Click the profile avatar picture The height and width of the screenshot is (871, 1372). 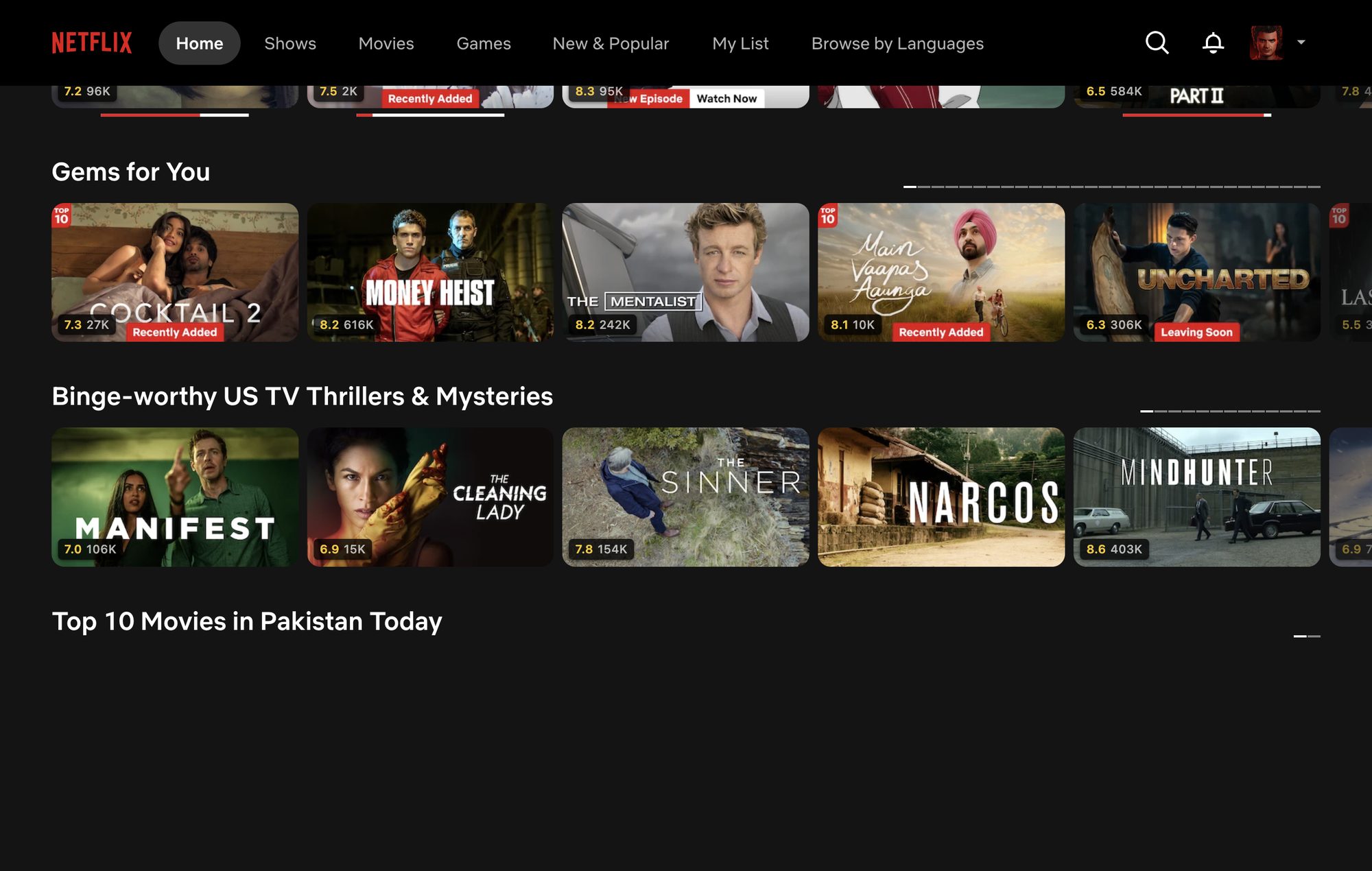tap(1266, 43)
